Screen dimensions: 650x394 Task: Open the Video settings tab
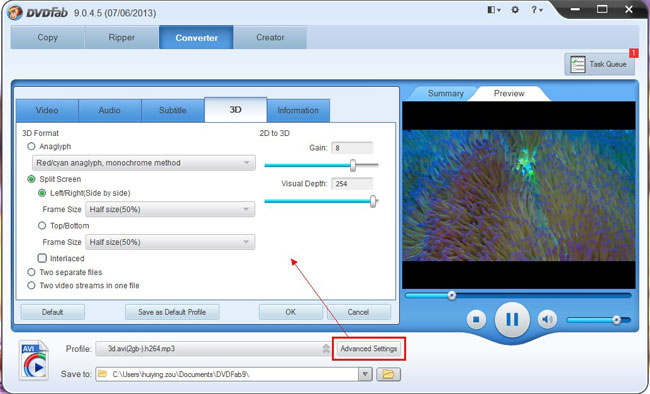click(x=47, y=110)
